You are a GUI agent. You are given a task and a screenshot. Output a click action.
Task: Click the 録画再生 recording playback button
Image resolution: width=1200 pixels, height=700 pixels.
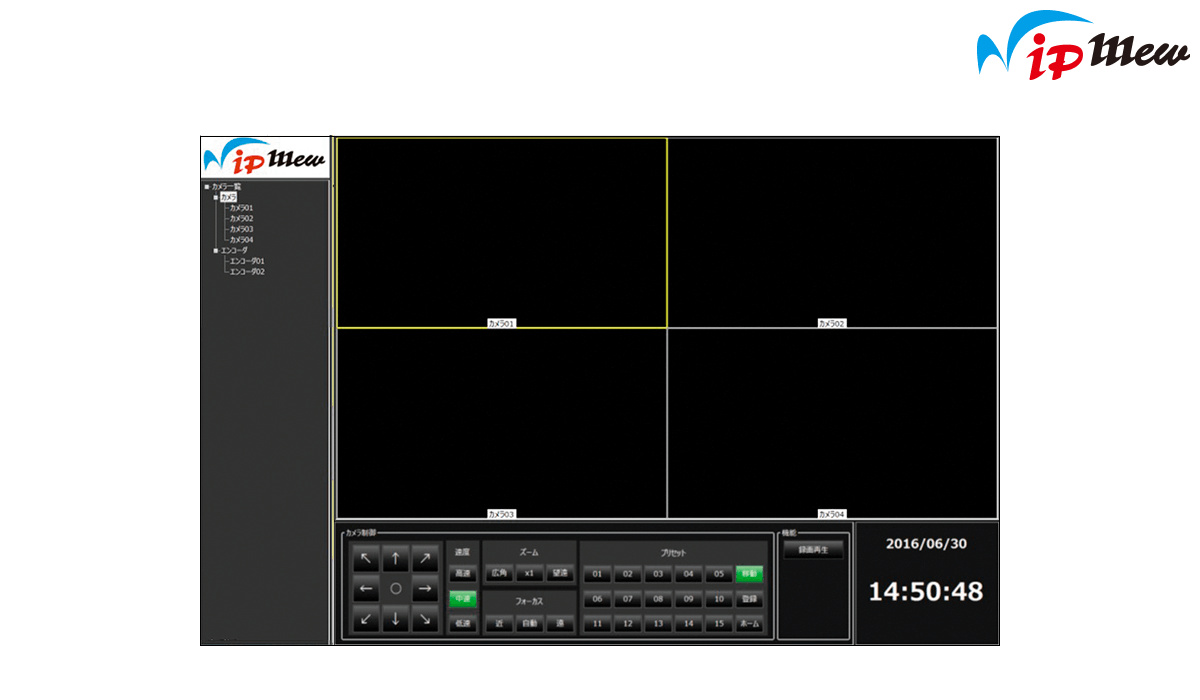point(813,550)
